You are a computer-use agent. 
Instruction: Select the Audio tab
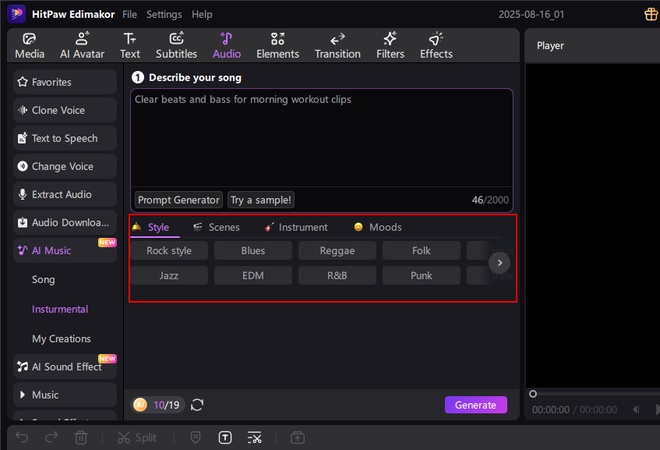click(x=226, y=45)
